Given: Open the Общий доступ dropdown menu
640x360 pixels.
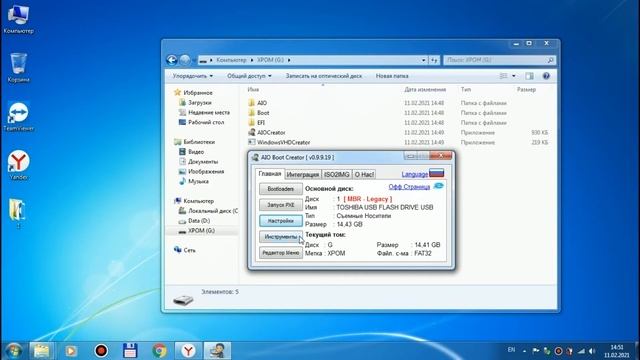Looking at the screenshot, I should pyautogui.click(x=249, y=76).
